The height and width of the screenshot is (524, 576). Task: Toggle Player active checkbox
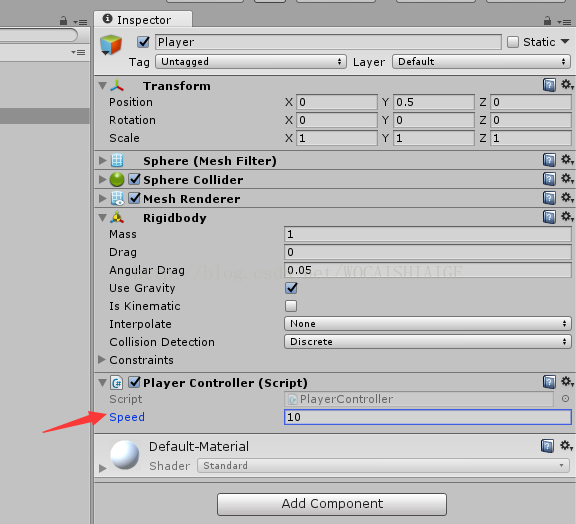pyautogui.click(x=143, y=42)
